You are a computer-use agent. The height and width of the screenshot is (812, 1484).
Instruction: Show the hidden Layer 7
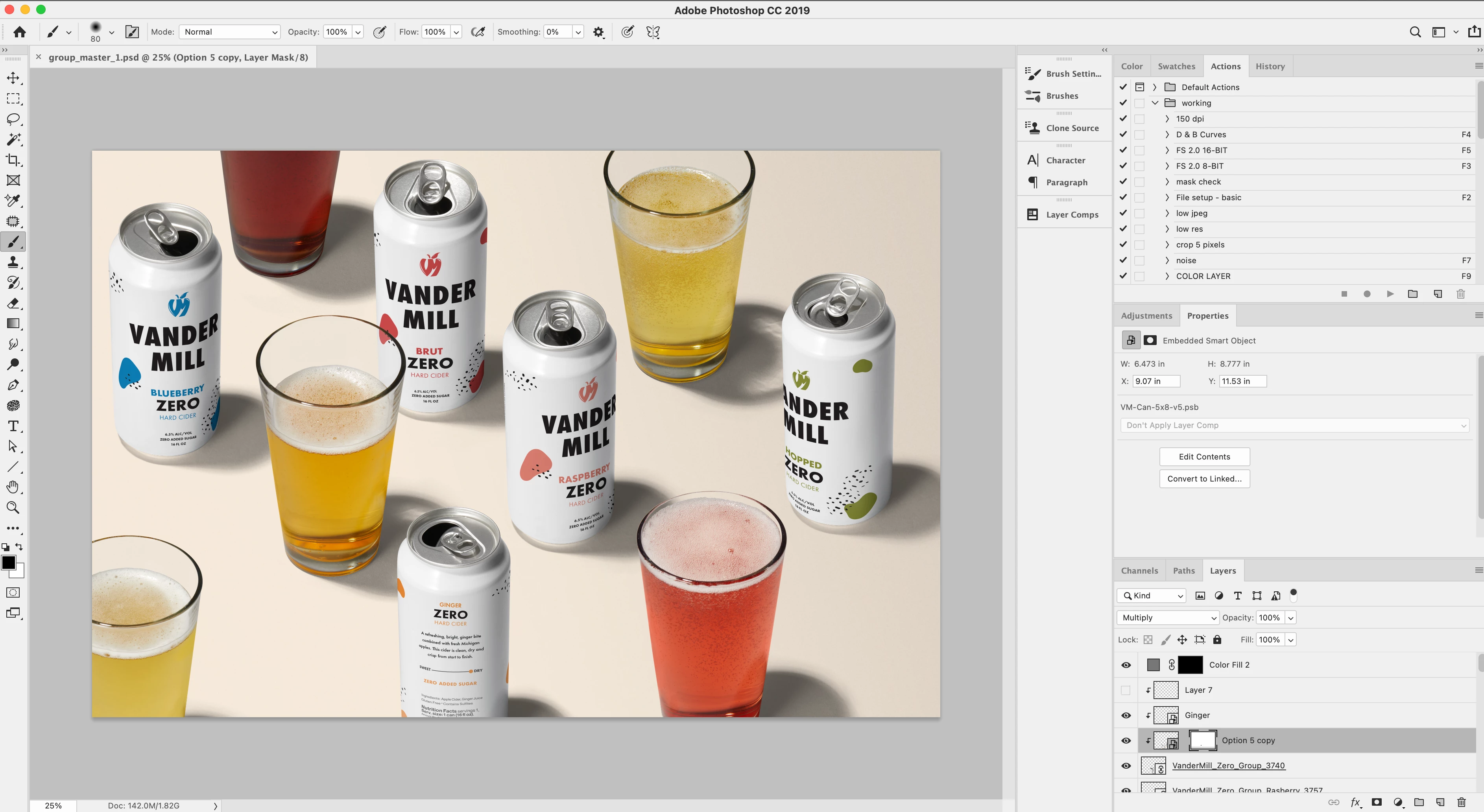point(1126,690)
